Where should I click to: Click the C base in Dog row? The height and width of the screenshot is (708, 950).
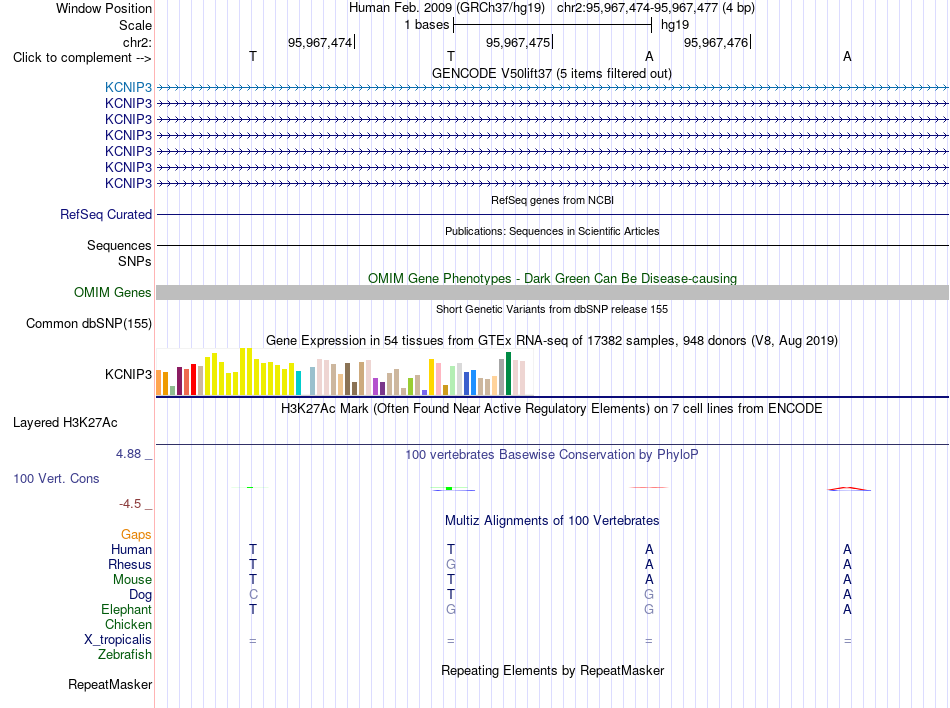[253, 595]
